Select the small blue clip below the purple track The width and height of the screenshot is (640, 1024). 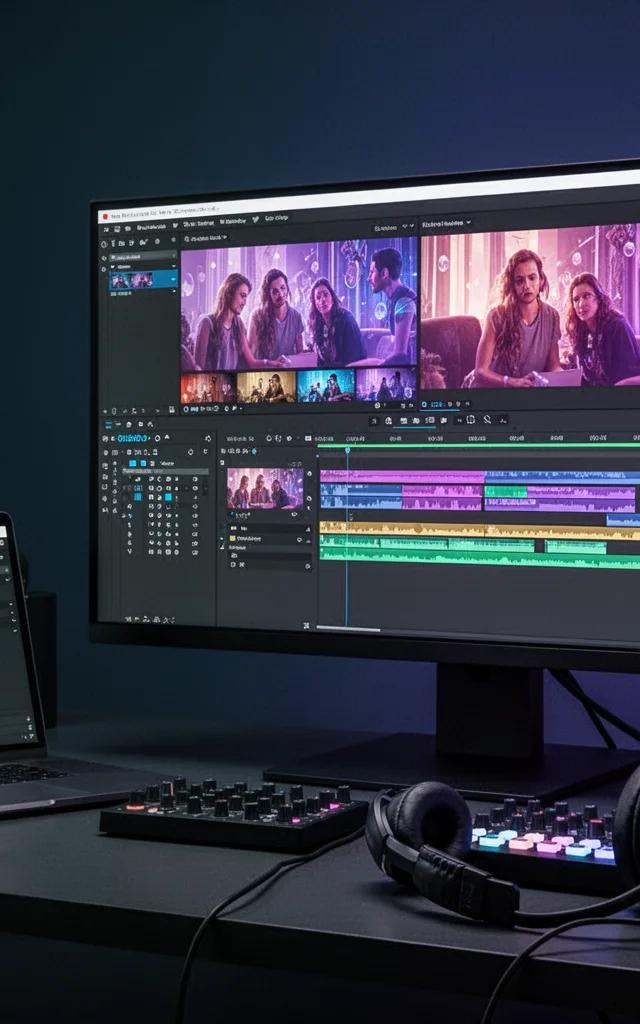pos(622,520)
